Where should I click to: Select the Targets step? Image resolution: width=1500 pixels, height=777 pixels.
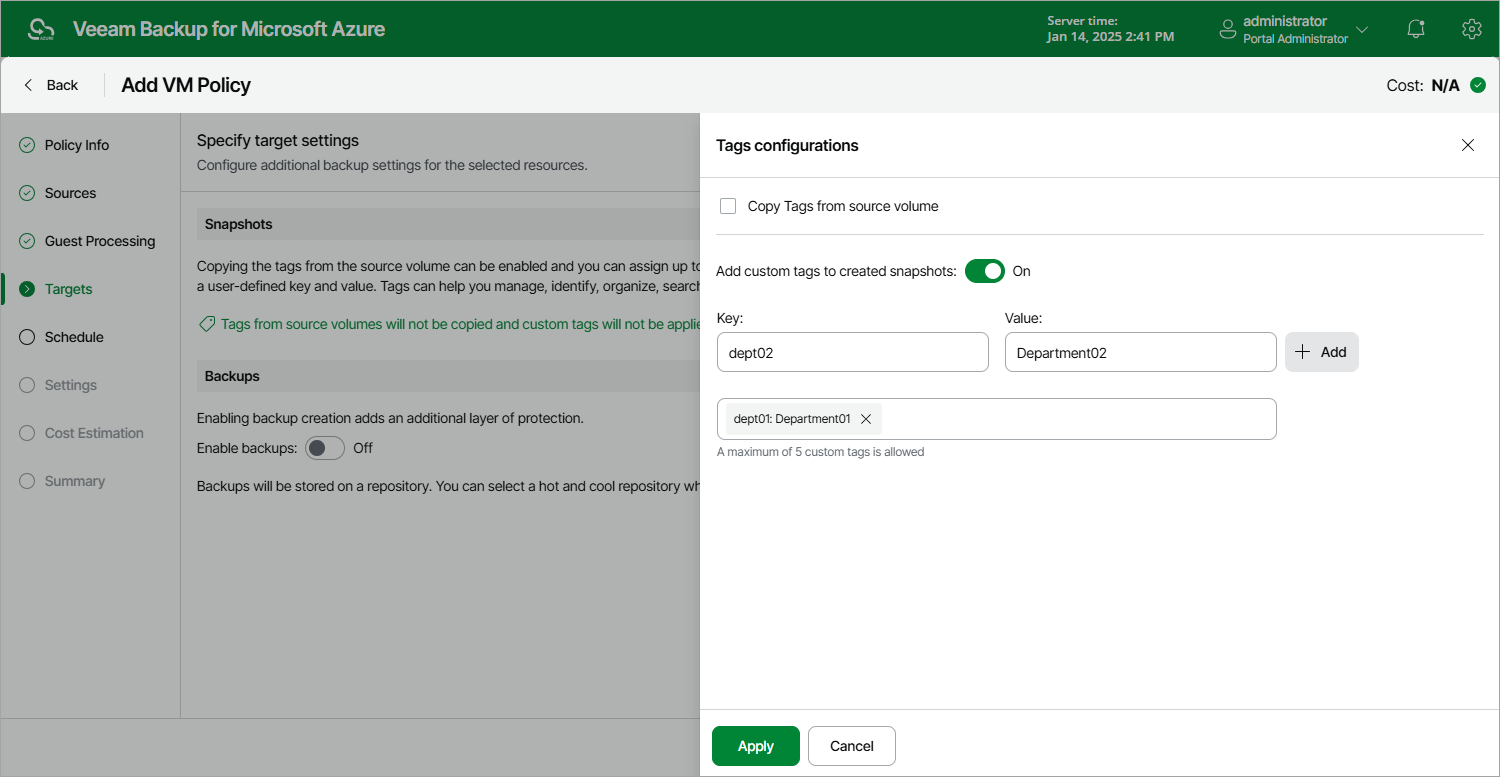69,289
